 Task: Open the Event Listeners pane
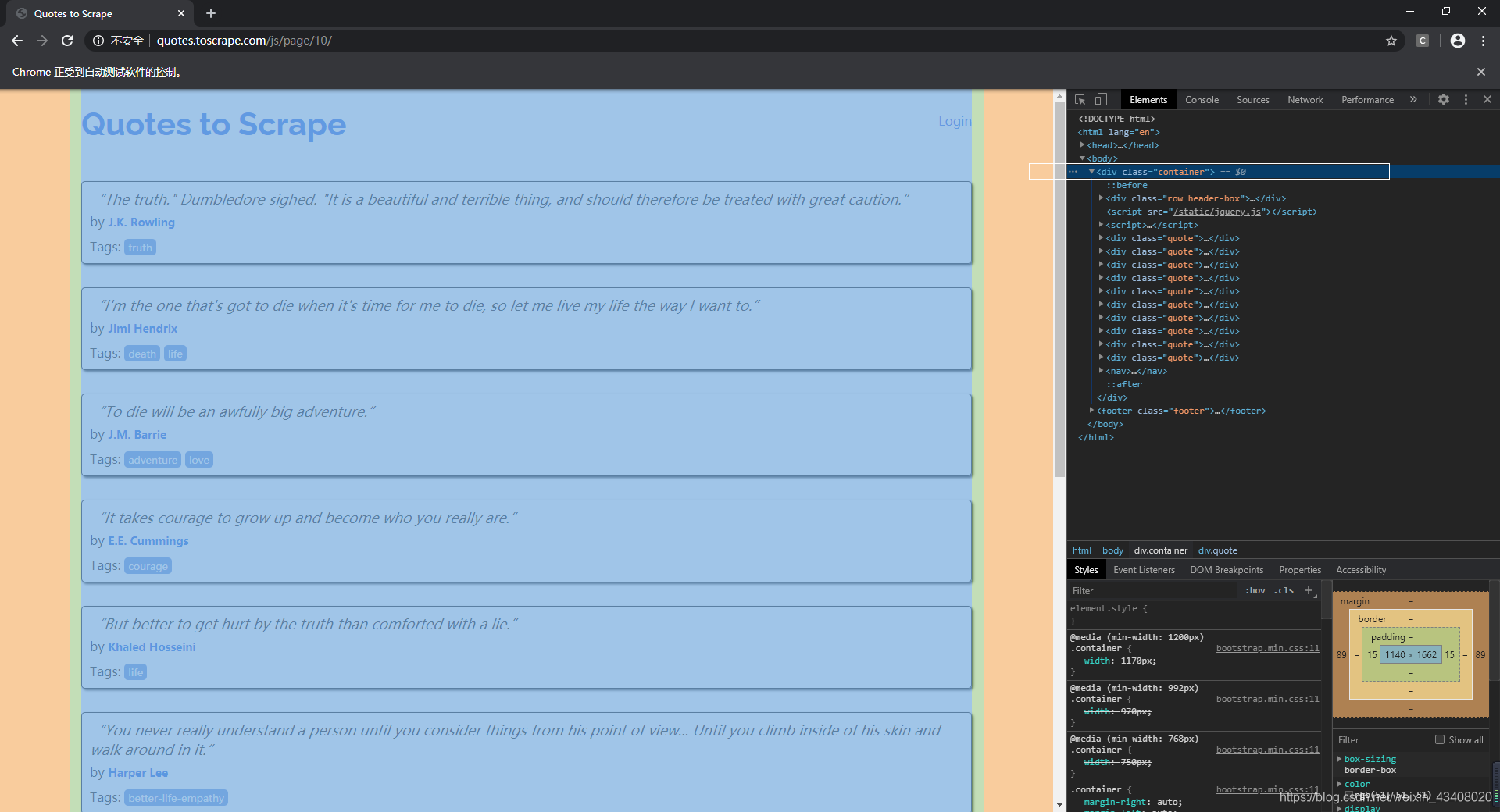pyautogui.click(x=1144, y=570)
